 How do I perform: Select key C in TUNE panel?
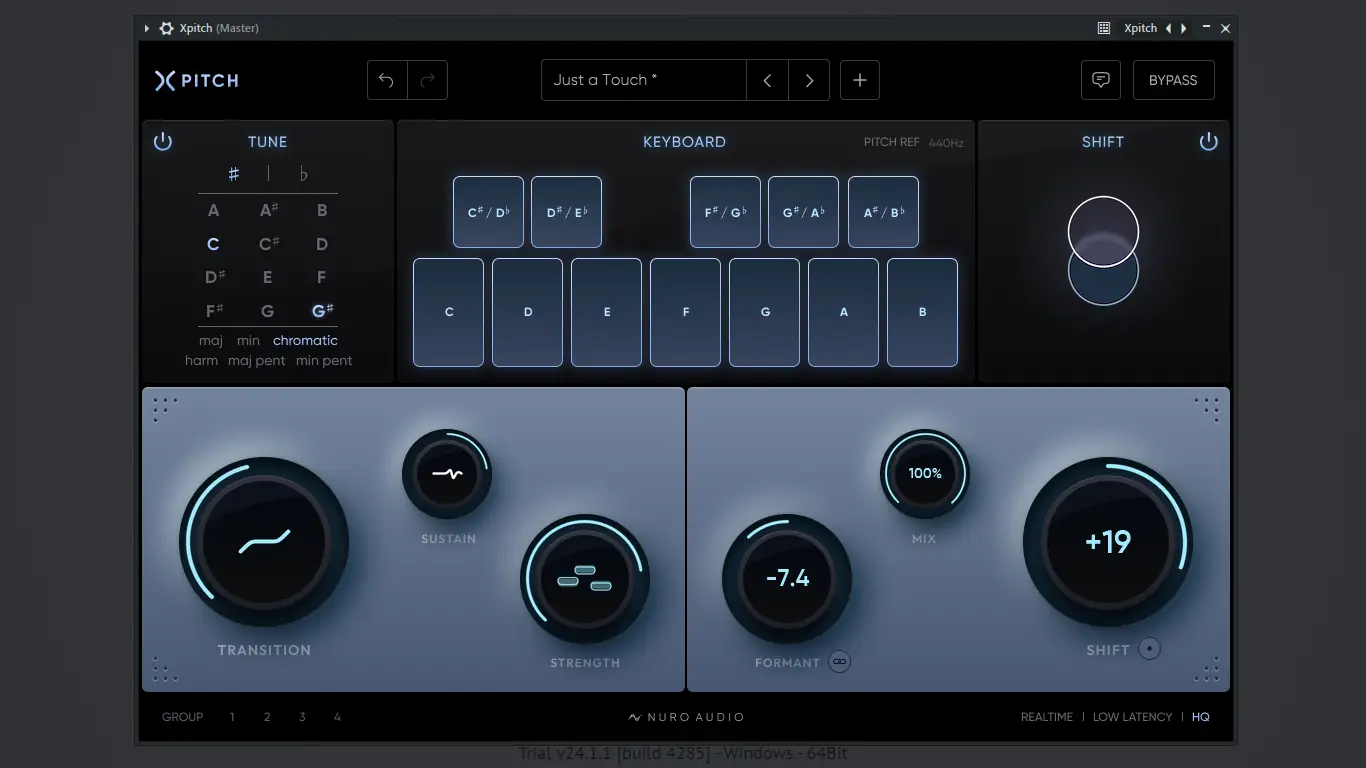(x=213, y=244)
